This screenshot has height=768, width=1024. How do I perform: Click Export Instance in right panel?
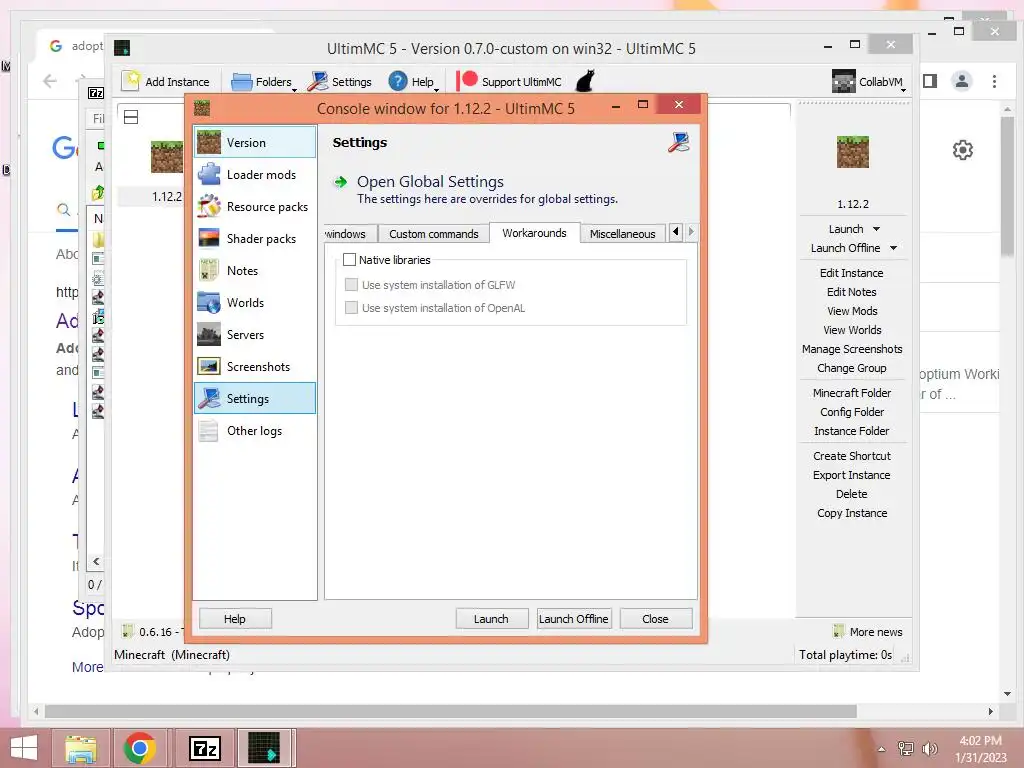(x=852, y=475)
